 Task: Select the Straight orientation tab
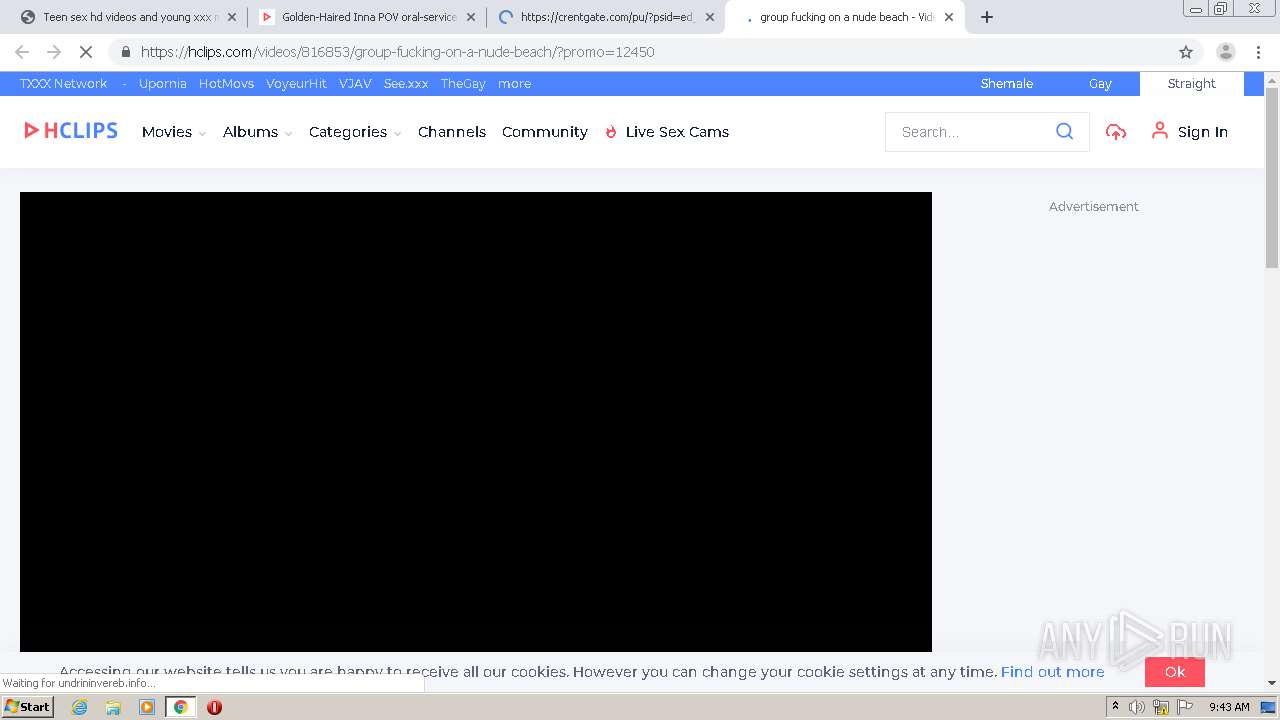tap(1192, 84)
